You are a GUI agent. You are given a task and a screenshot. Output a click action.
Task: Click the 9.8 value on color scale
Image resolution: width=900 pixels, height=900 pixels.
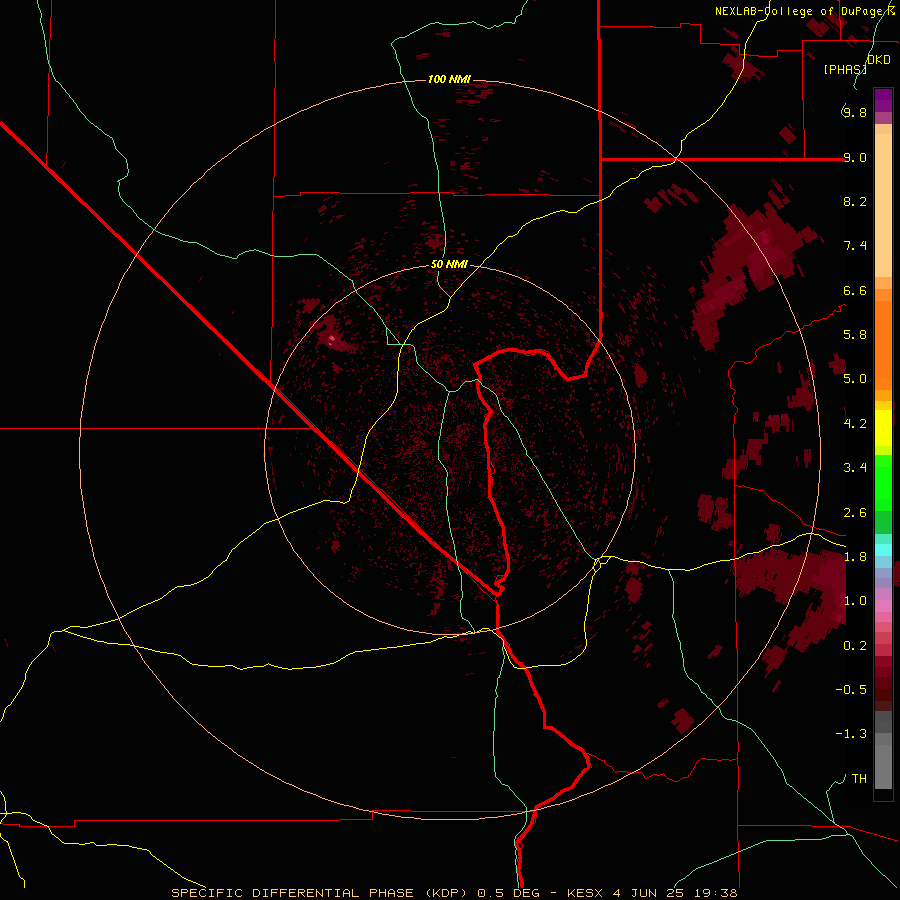click(x=855, y=112)
